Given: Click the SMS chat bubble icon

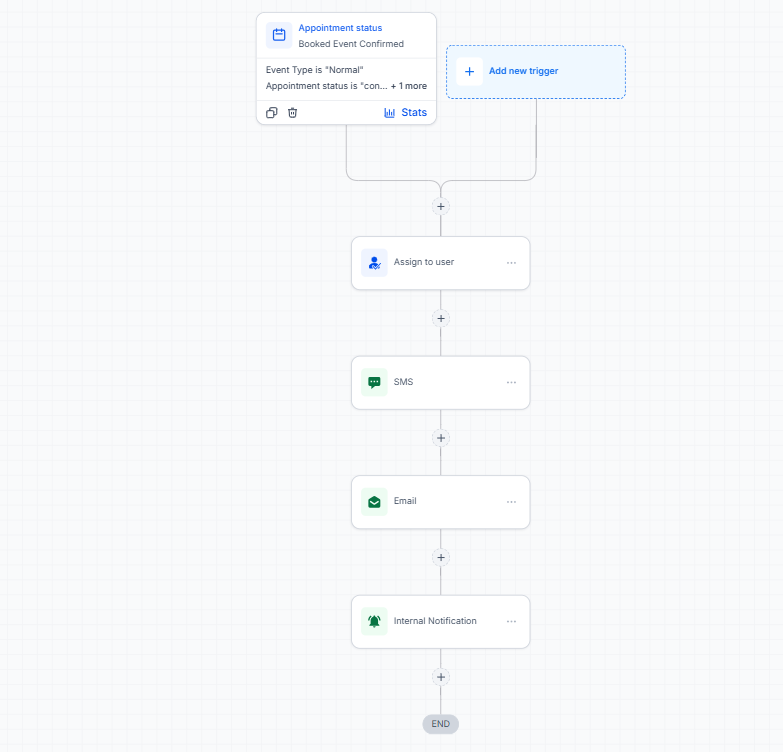Looking at the screenshot, I should [x=374, y=382].
